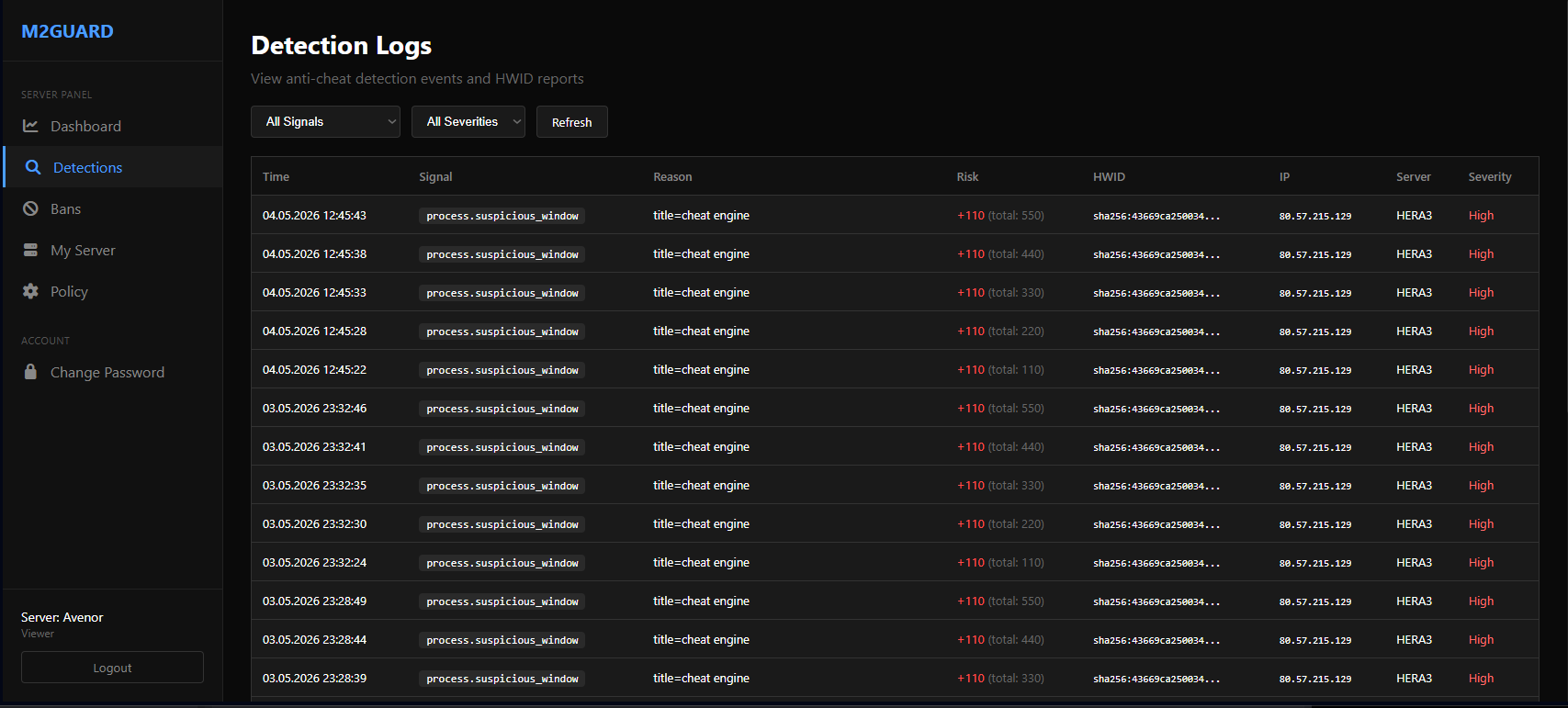Select timestamp 03.05.2026 23:32:41
The height and width of the screenshot is (708, 1568).
pyautogui.click(x=314, y=446)
